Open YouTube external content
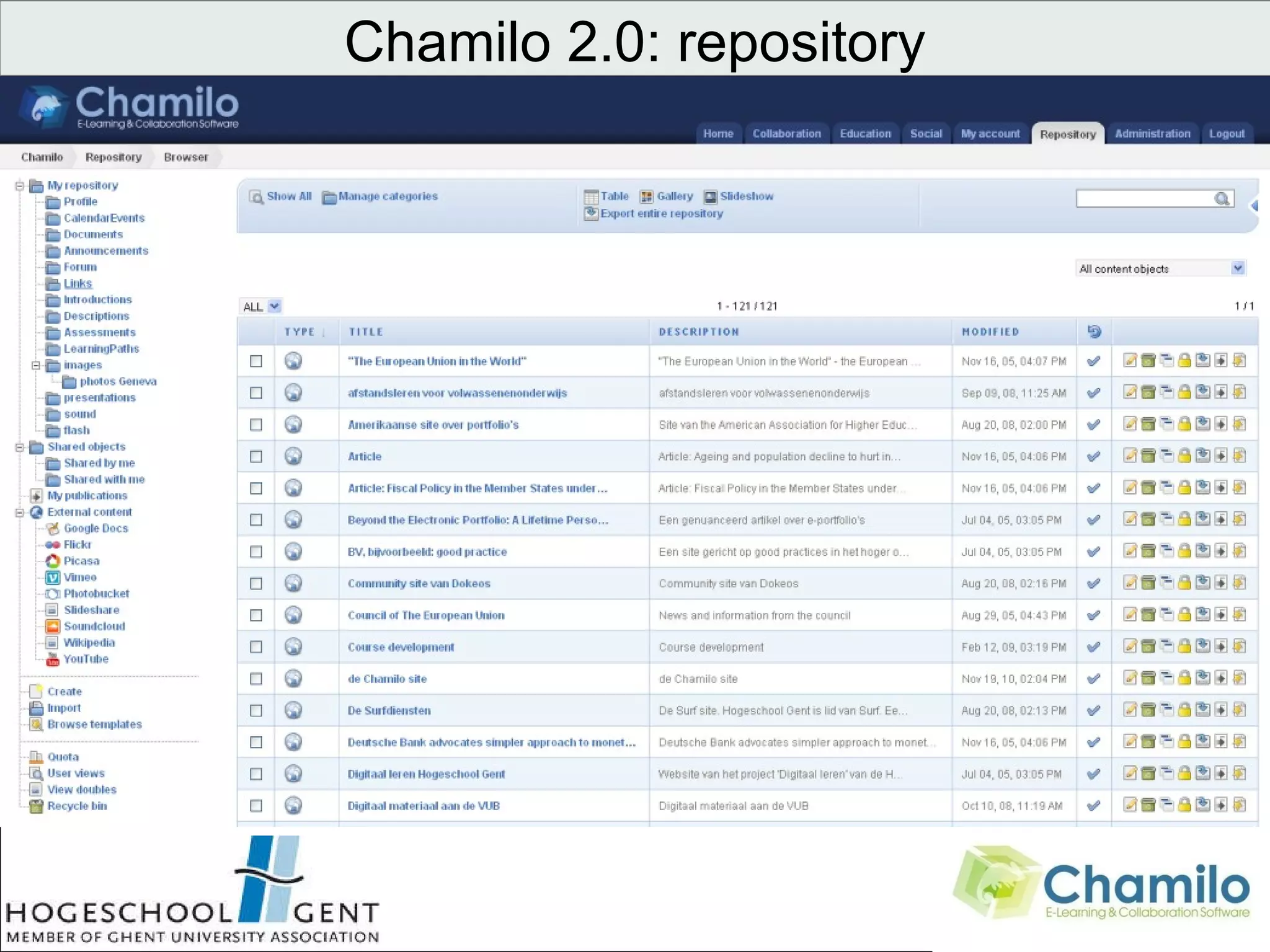 [86, 659]
